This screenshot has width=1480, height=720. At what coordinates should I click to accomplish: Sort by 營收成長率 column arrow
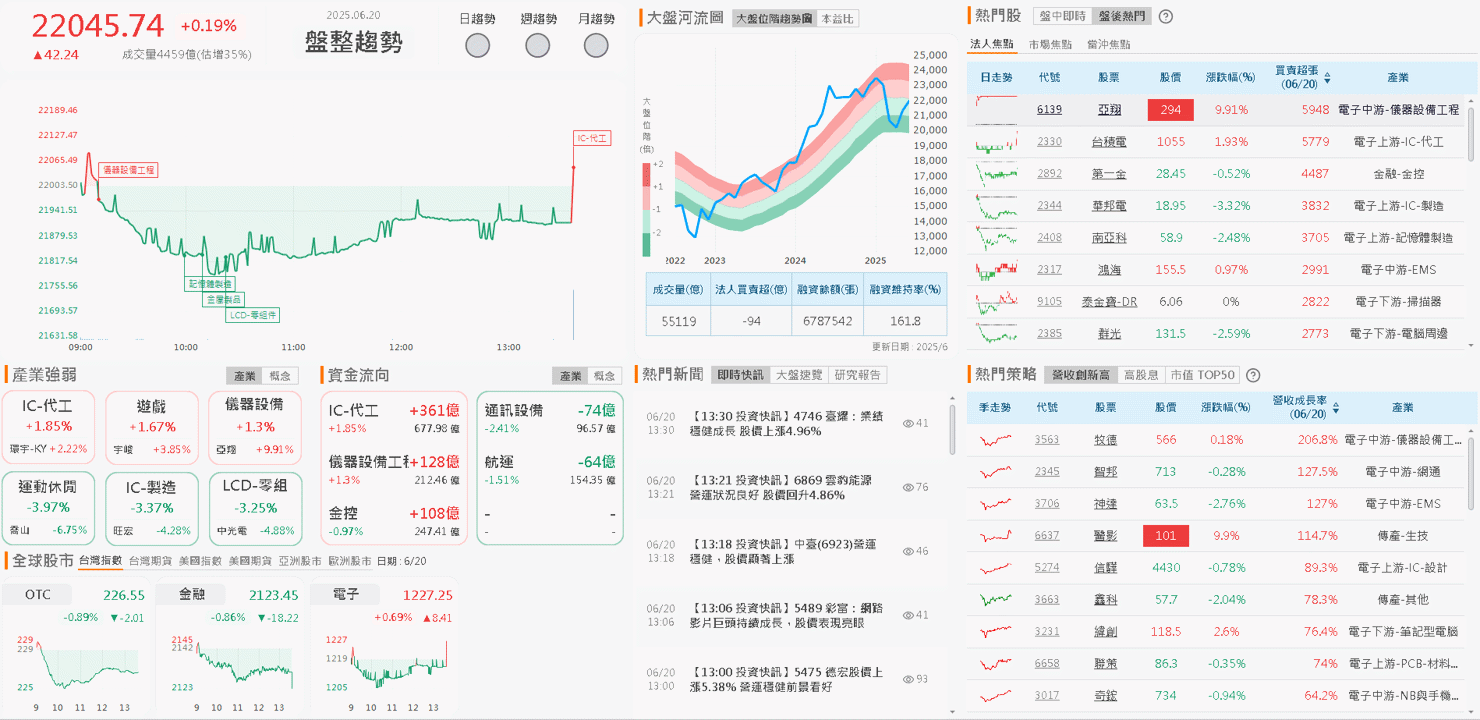tap(1337, 408)
